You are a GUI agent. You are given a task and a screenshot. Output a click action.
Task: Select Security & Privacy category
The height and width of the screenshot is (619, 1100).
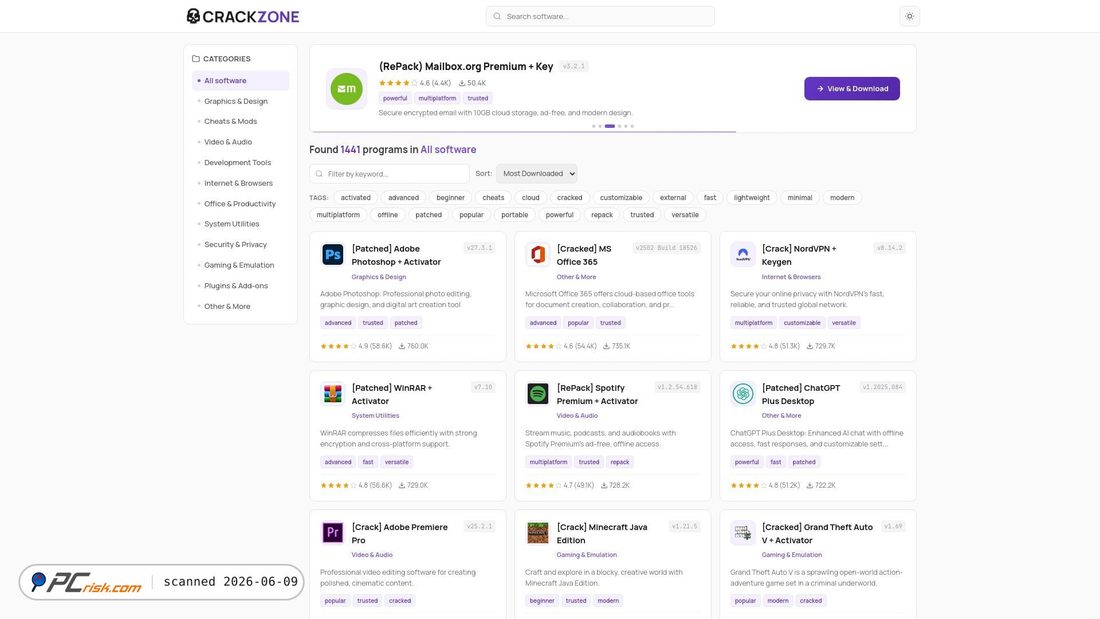tap(241, 244)
